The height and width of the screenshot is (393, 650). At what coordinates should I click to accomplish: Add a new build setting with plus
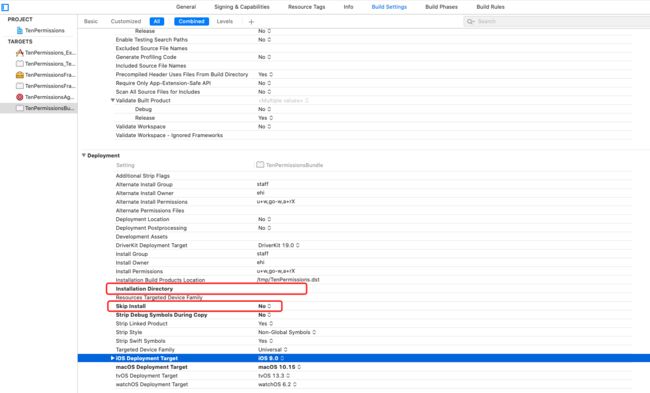251,22
